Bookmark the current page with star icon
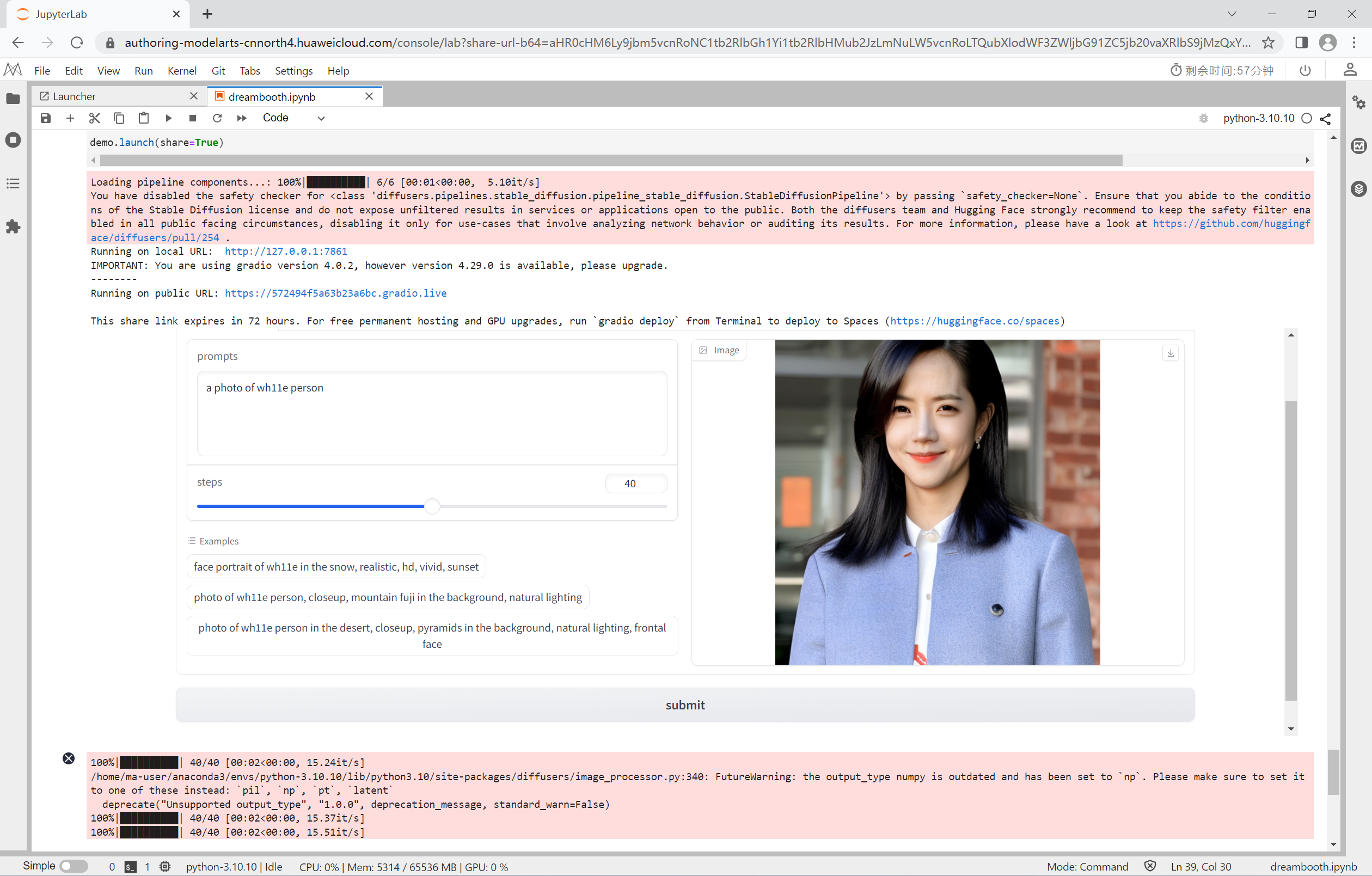Viewport: 1372px width, 876px height. pos(1269,42)
